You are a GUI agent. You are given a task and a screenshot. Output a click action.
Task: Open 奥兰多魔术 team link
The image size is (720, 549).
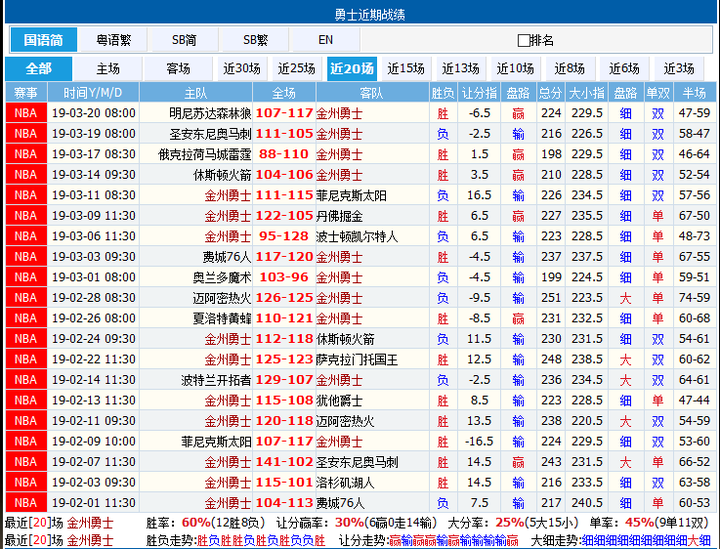[222, 277]
